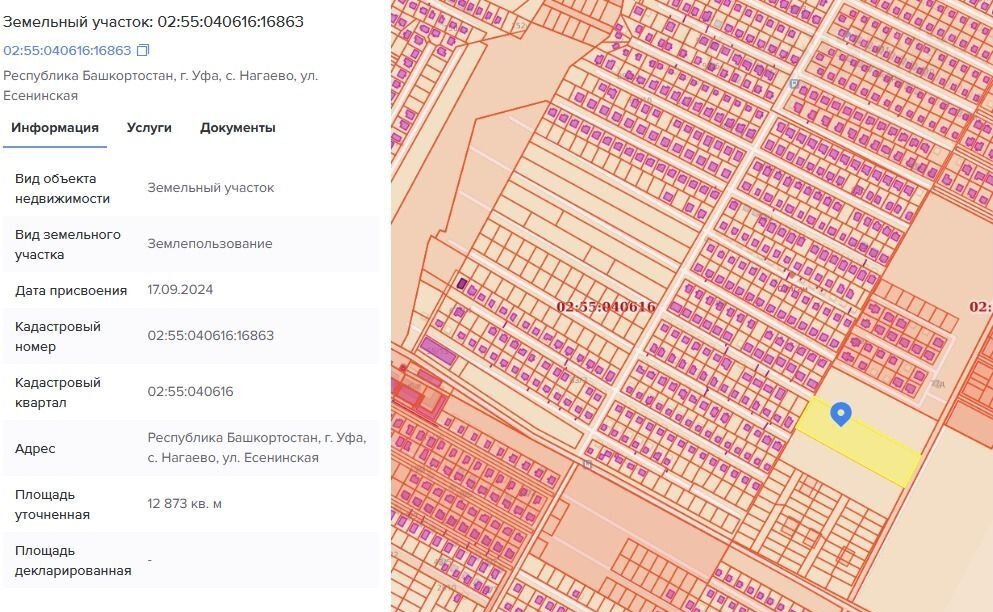Viewport: 993px width, 612px height.
Task: Click the blue parking P icon on map
Action: click(794, 85)
